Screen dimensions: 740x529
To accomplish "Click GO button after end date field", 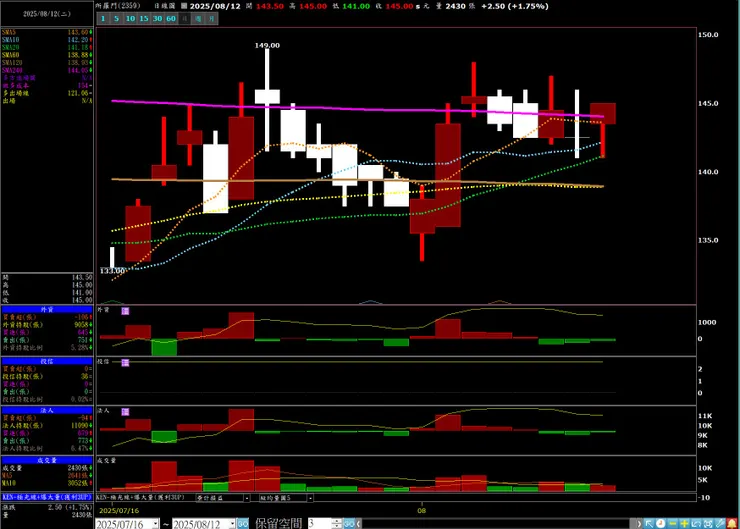I will (243, 524).
